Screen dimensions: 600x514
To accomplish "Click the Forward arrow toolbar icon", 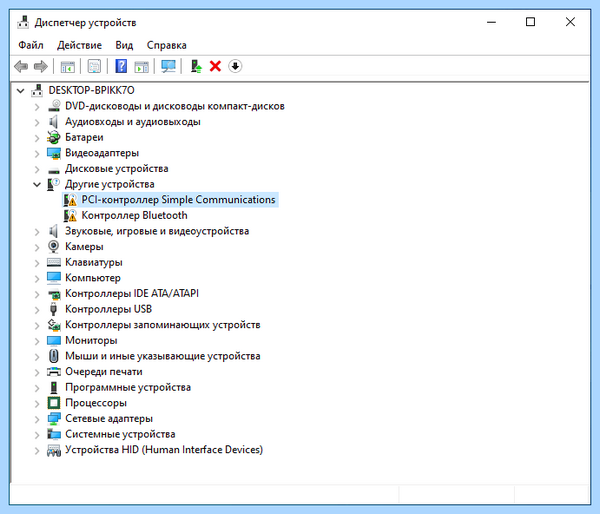I will pyautogui.click(x=41, y=67).
